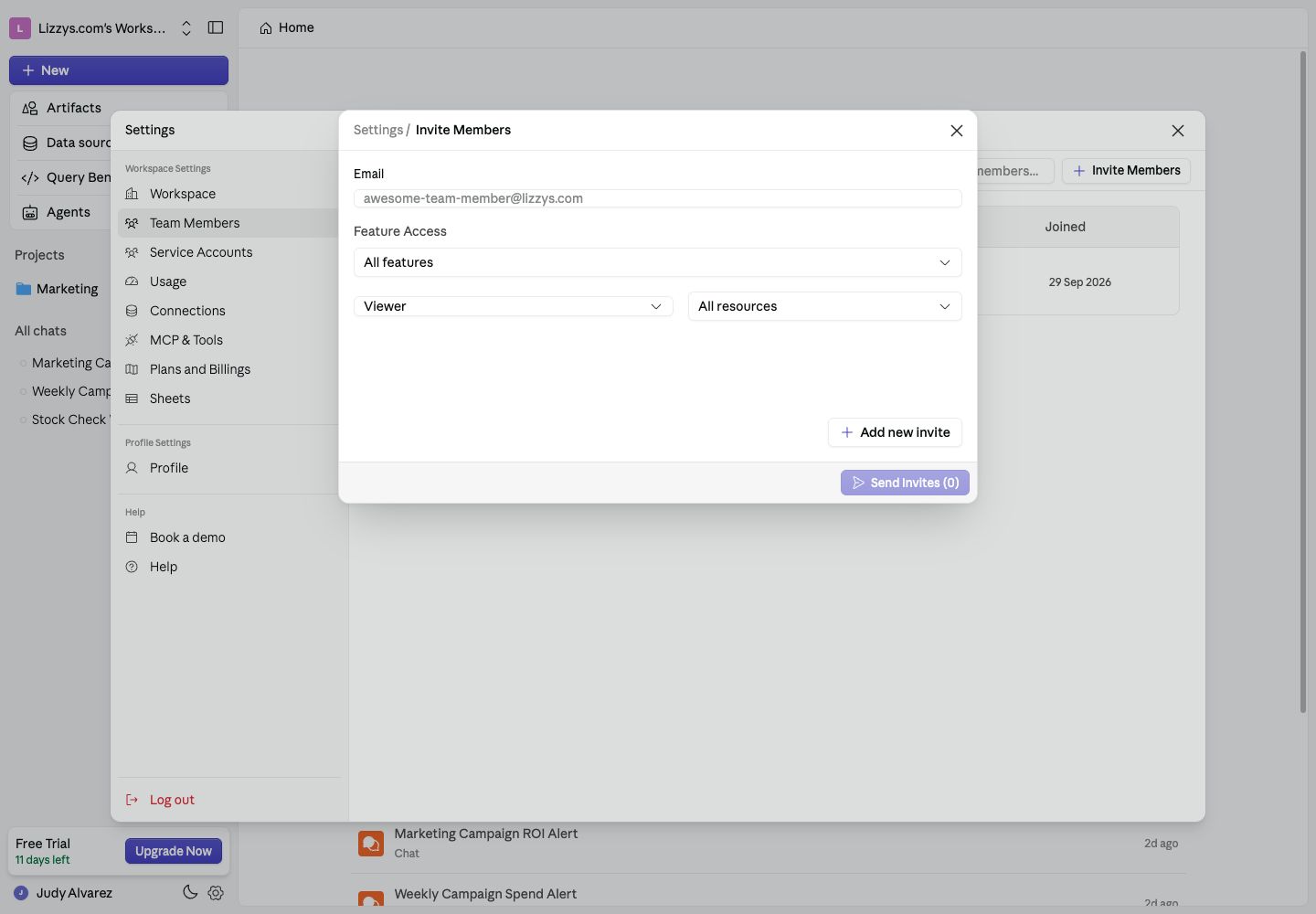The height and width of the screenshot is (914, 1316).
Task: Expand the All features dropdown
Action: 657,262
